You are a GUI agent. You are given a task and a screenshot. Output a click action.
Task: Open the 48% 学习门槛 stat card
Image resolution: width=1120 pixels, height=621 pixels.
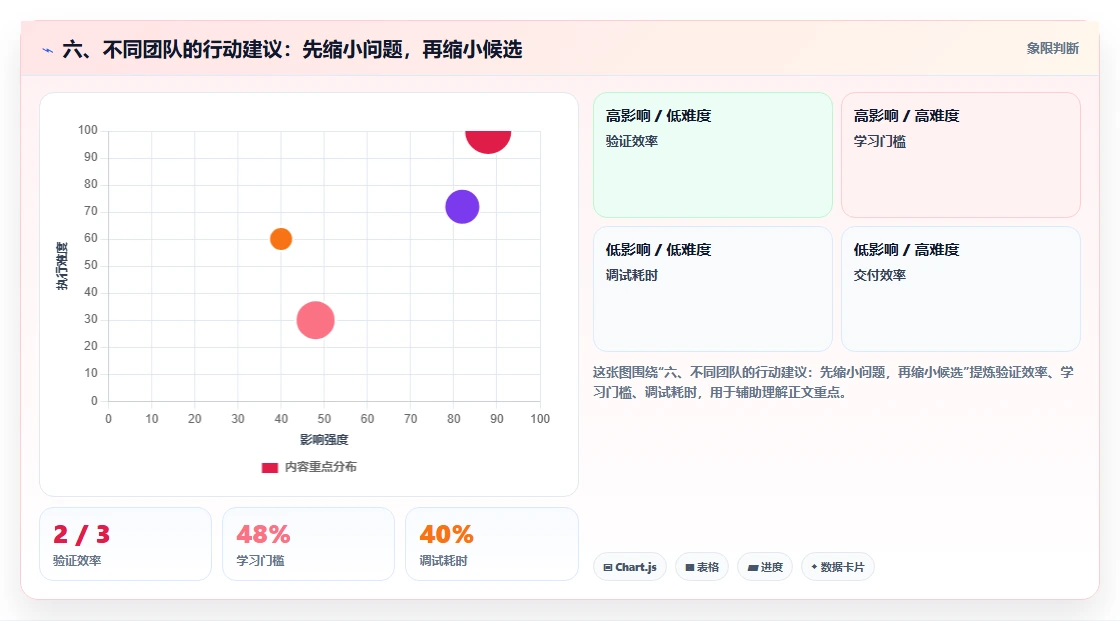(308, 544)
